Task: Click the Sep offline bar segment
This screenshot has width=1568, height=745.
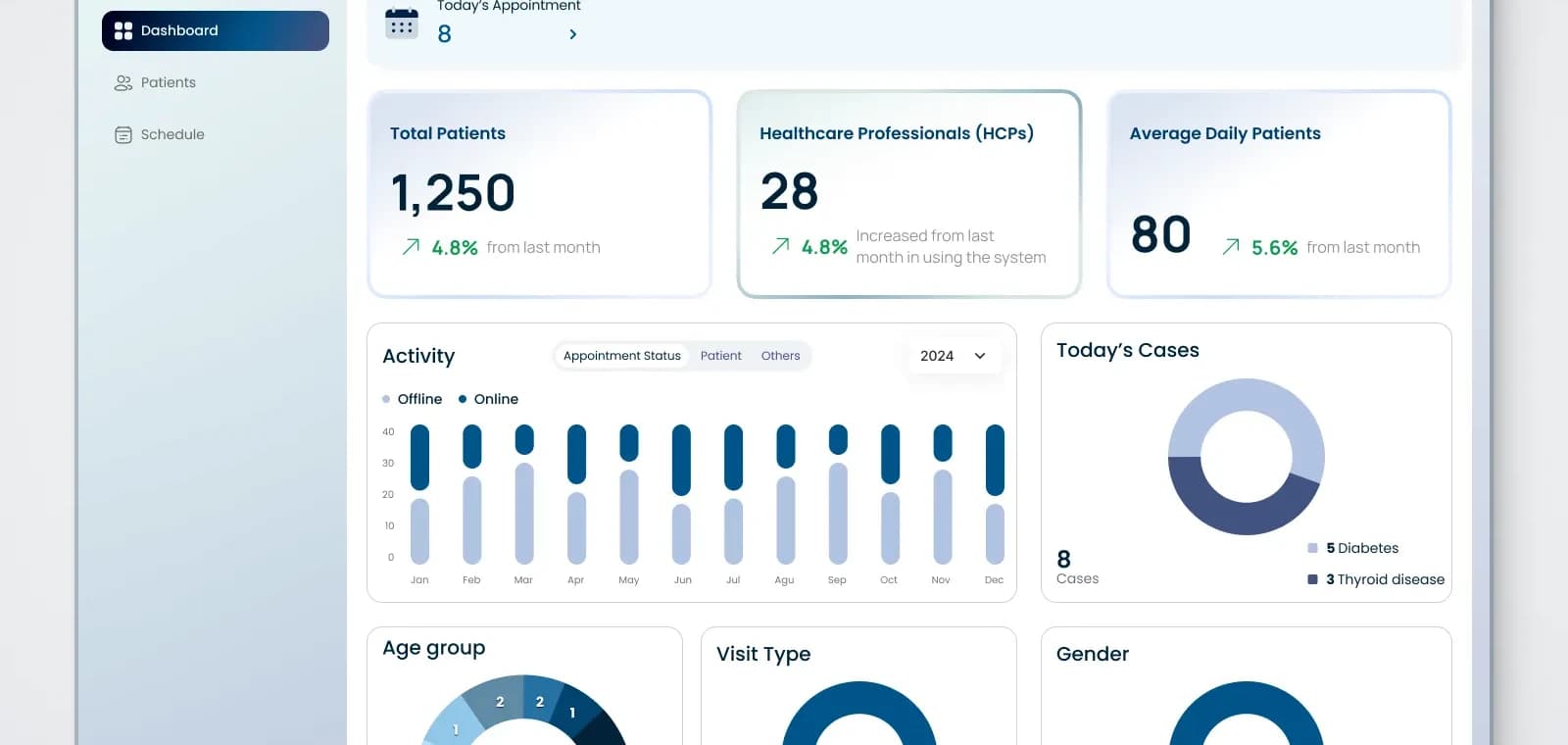Action: click(x=838, y=514)
